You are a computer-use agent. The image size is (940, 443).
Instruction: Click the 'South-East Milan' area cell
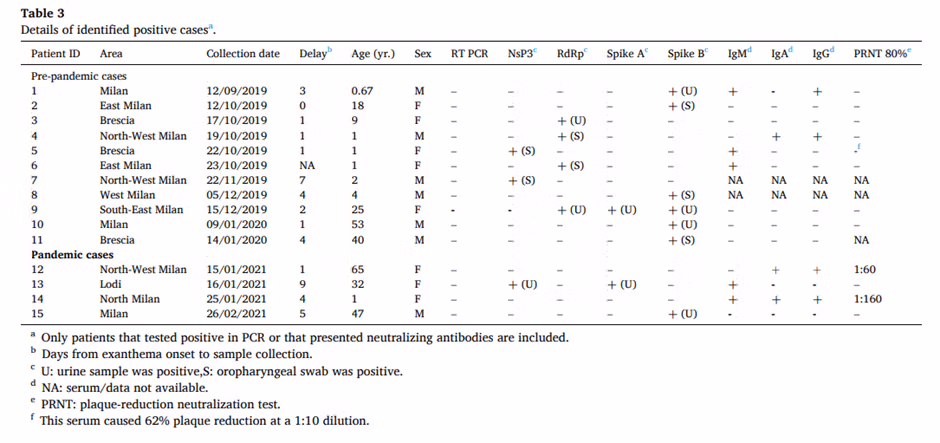[x=142, y=210]
